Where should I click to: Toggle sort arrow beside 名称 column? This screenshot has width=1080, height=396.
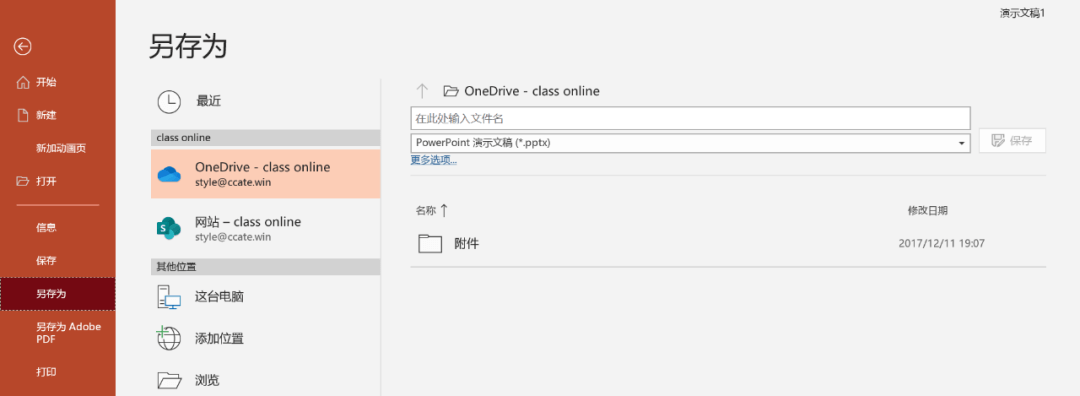[x=444, y=210]
